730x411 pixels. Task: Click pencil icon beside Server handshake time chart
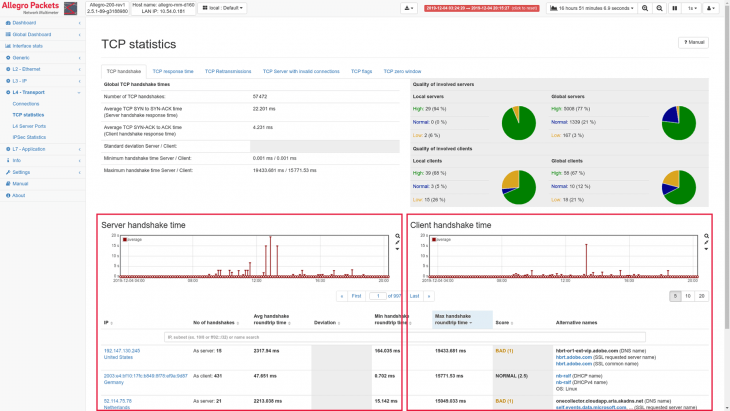[398, 243]
